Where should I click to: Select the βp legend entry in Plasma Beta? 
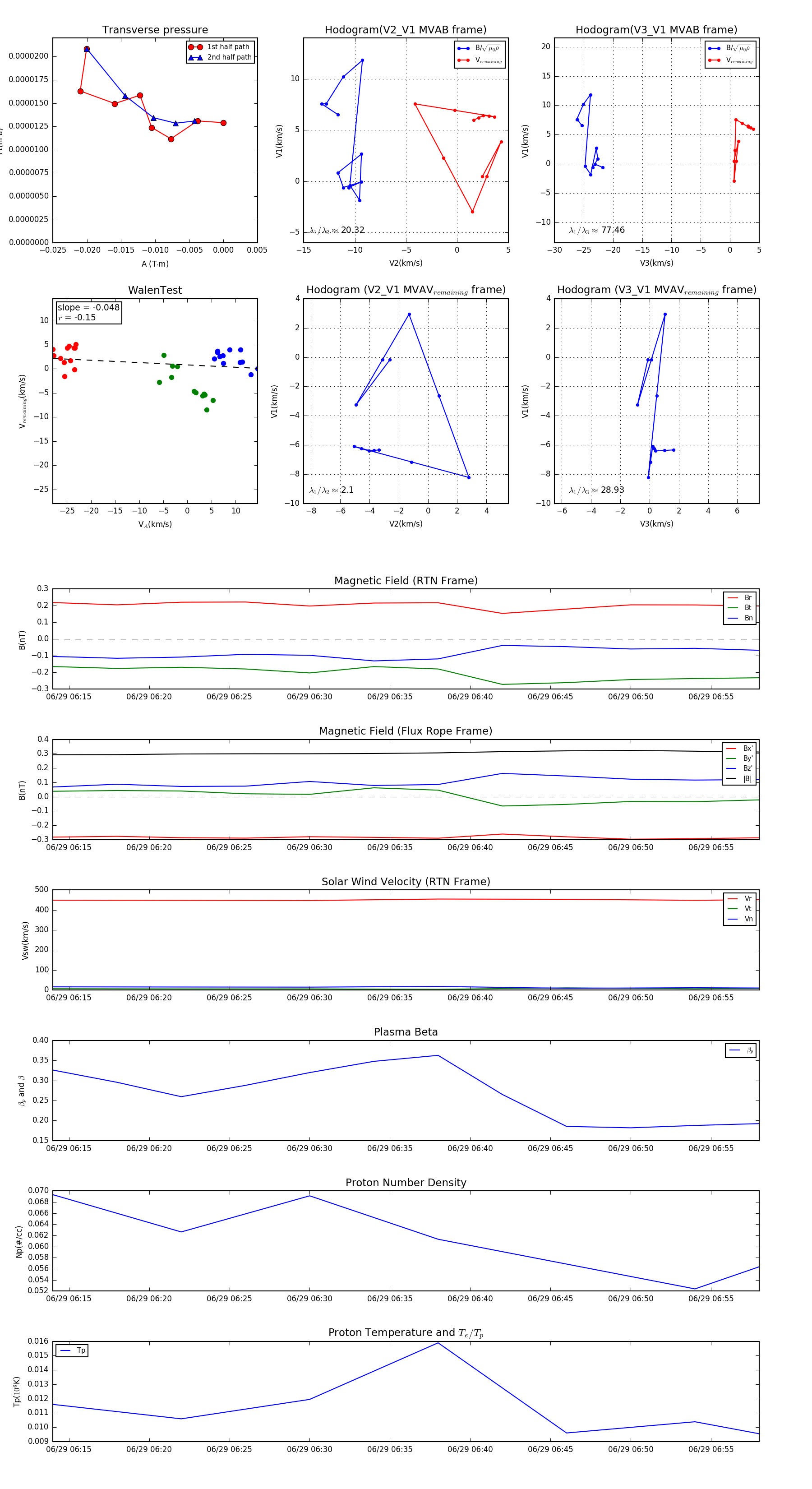[x=741, y=1050]
